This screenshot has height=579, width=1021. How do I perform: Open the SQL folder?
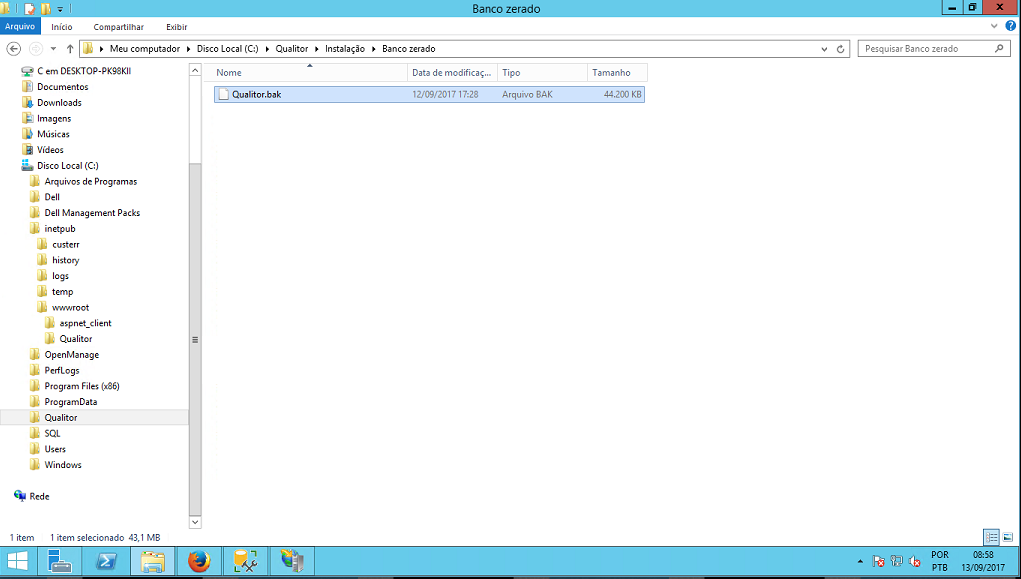pos(52,433)
